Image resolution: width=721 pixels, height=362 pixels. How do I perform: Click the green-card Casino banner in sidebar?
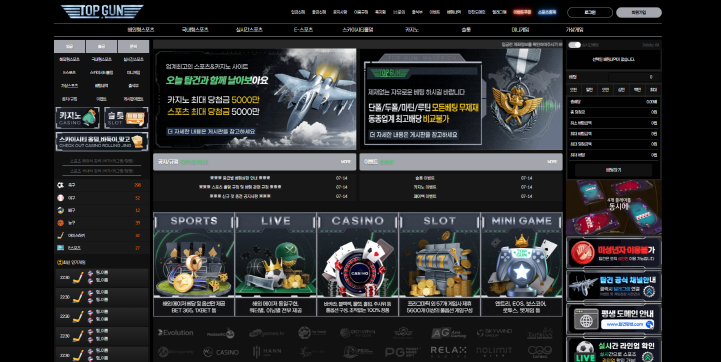[77, 118]
